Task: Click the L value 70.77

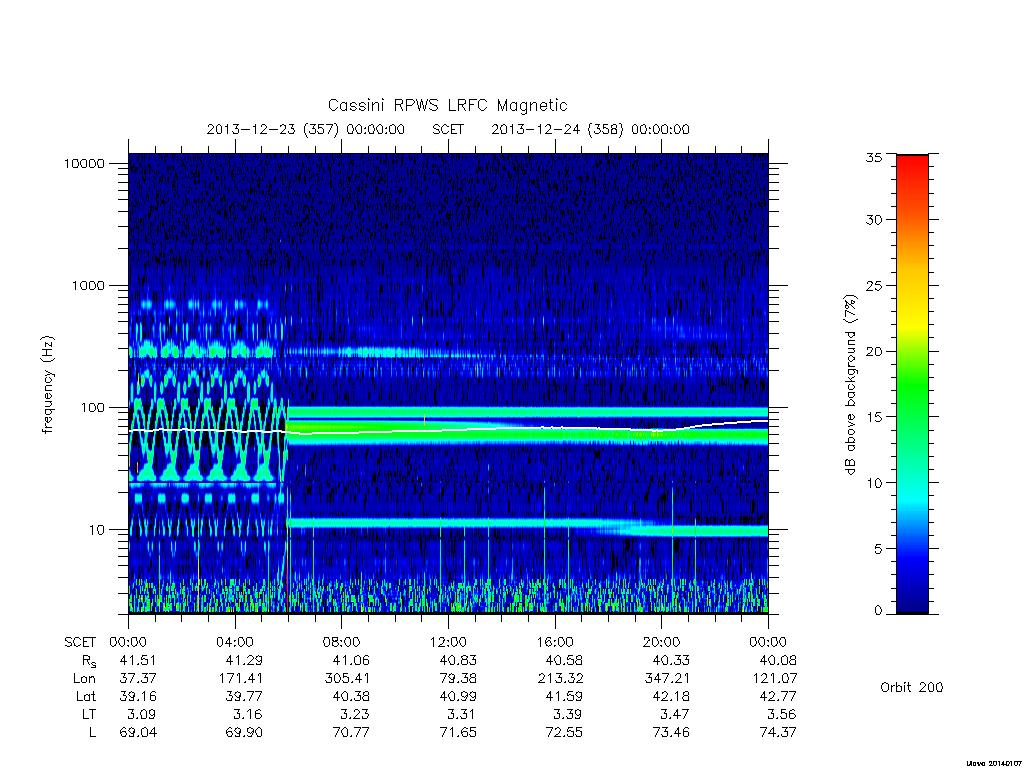Action: 351,733
